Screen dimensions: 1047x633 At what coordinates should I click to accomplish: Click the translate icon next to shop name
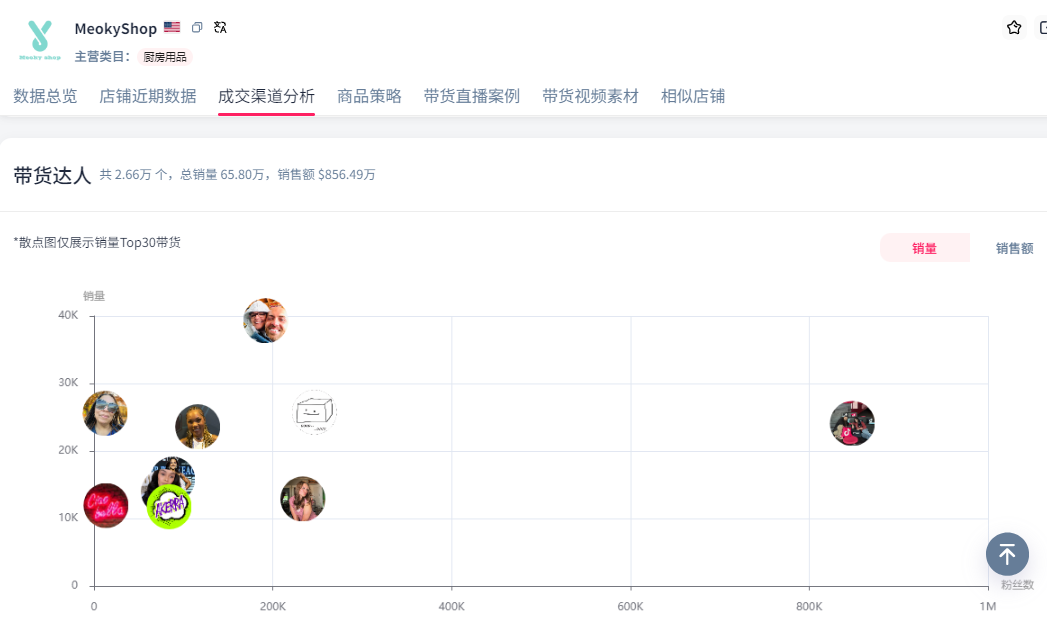[220, 28]
